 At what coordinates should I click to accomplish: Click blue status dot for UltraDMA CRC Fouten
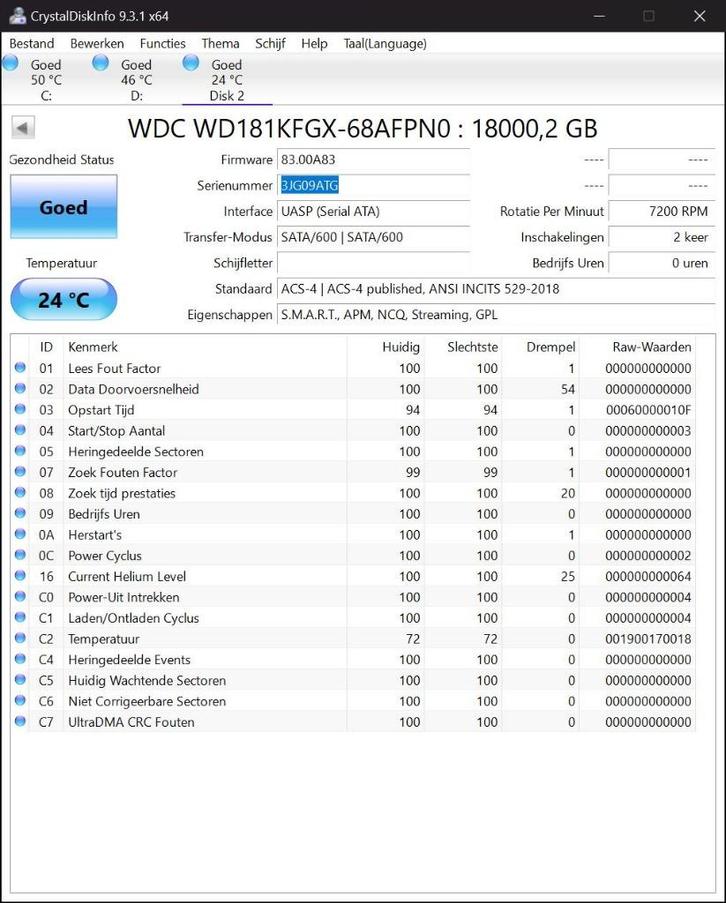(20, 721)
